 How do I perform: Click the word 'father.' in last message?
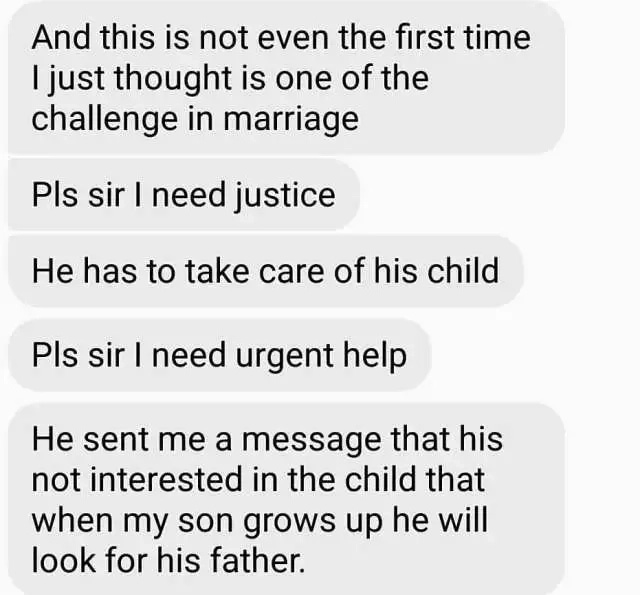(x=257, y=560)
